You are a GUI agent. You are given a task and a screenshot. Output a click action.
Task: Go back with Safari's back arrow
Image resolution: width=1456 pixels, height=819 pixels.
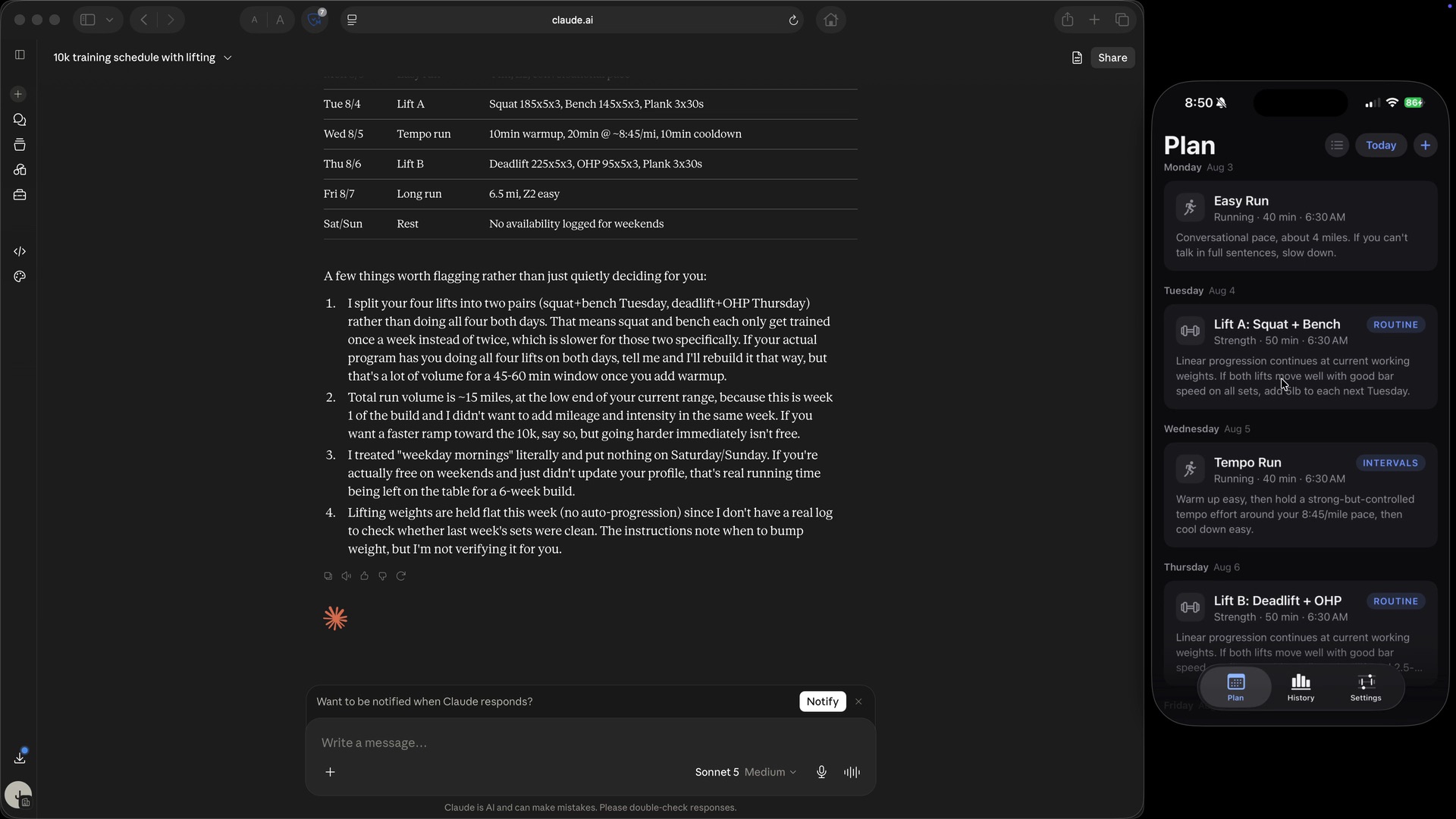click(143, 20)
